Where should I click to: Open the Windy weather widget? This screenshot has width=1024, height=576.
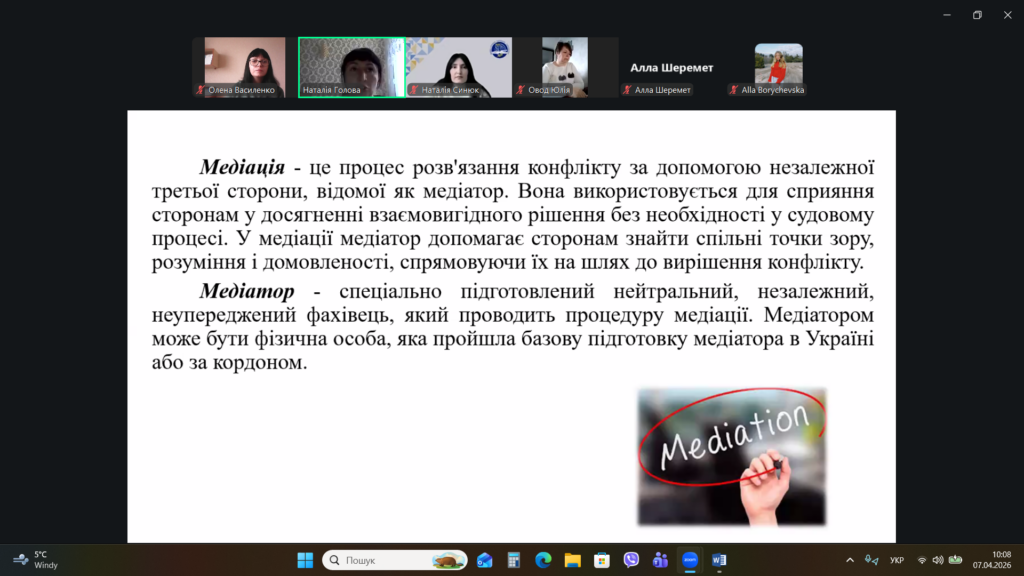(x=35, y=560)
